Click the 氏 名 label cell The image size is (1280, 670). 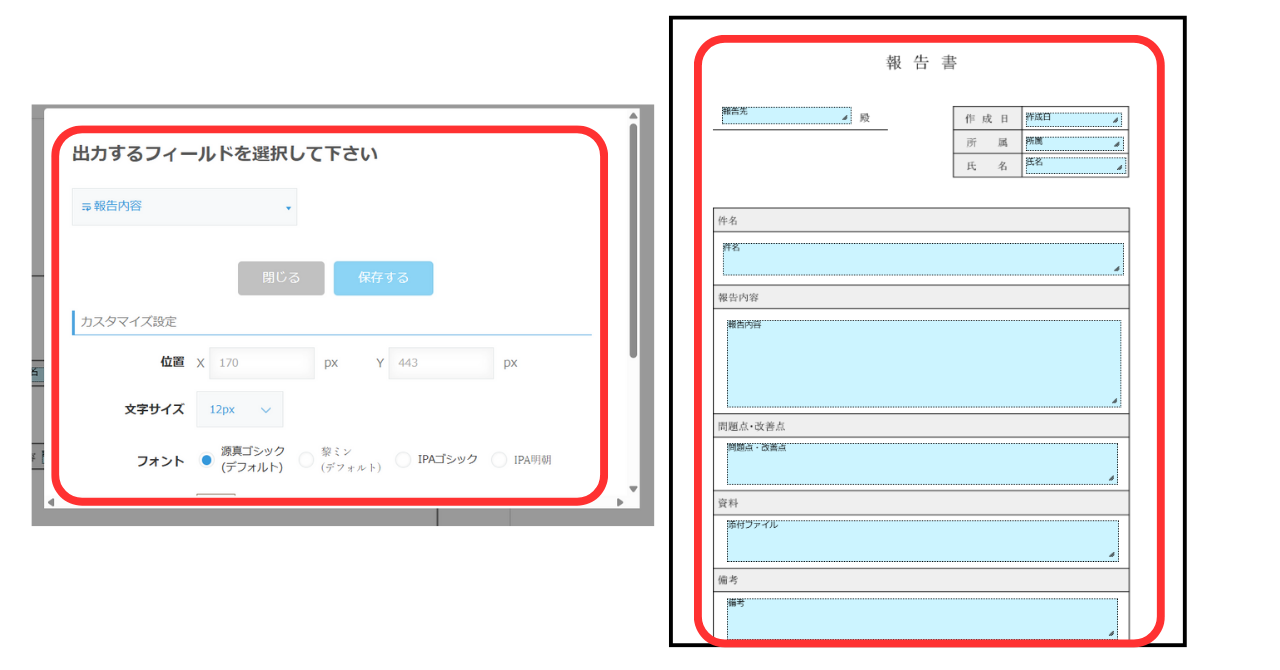click(988, 166)
